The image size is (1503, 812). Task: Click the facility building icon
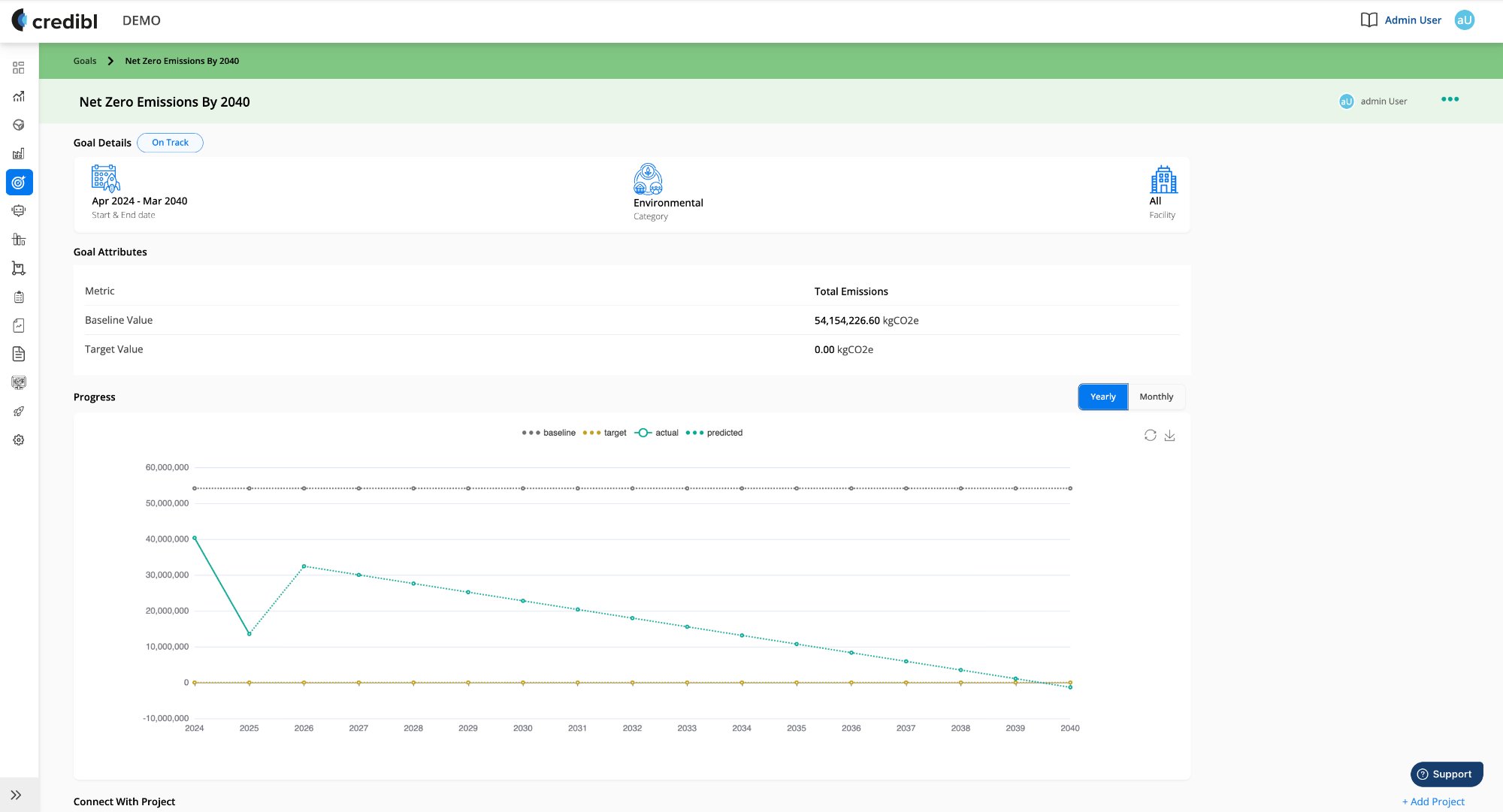[x=1163, y=180]
